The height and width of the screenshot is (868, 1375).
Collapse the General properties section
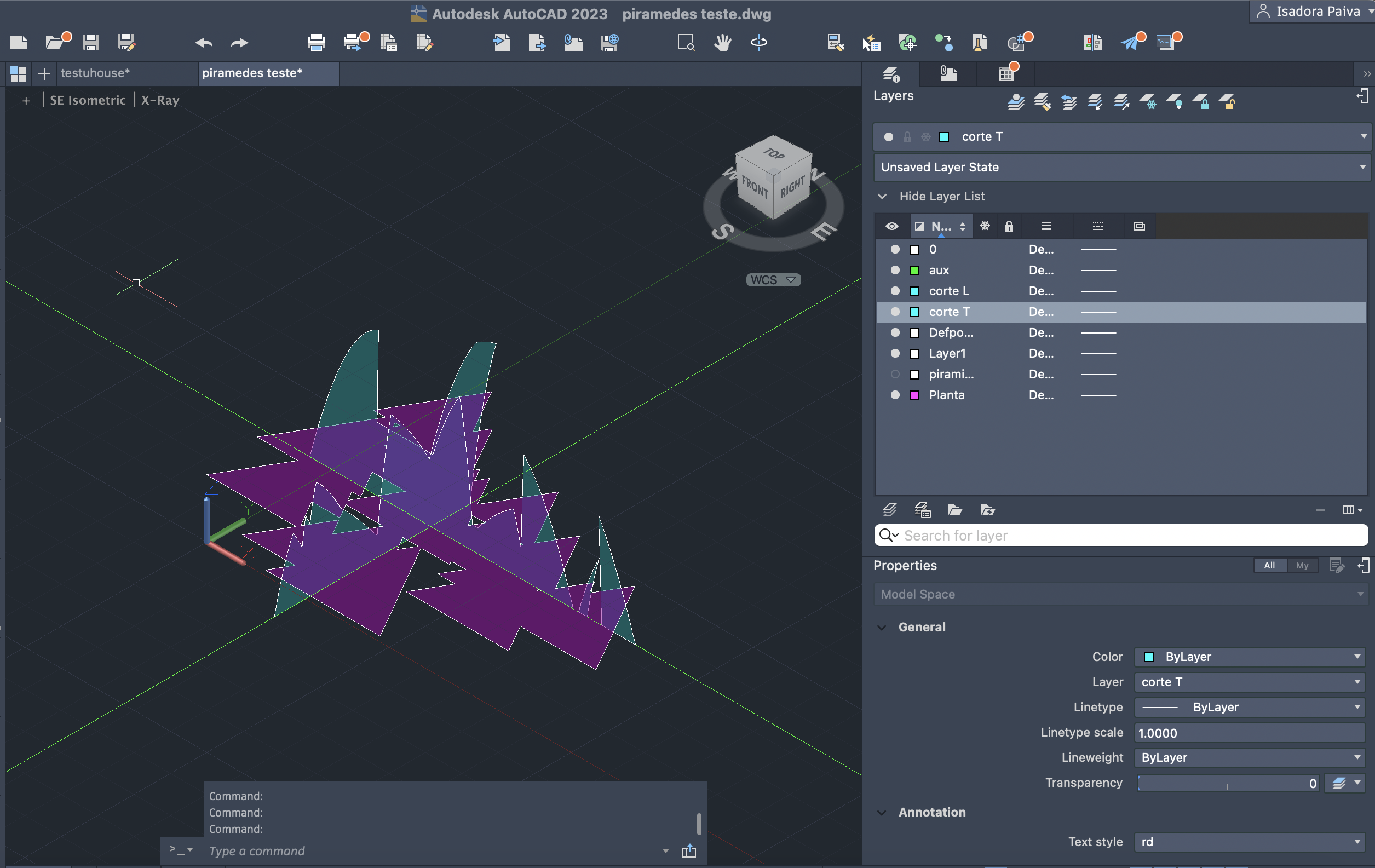click(882, 627)
